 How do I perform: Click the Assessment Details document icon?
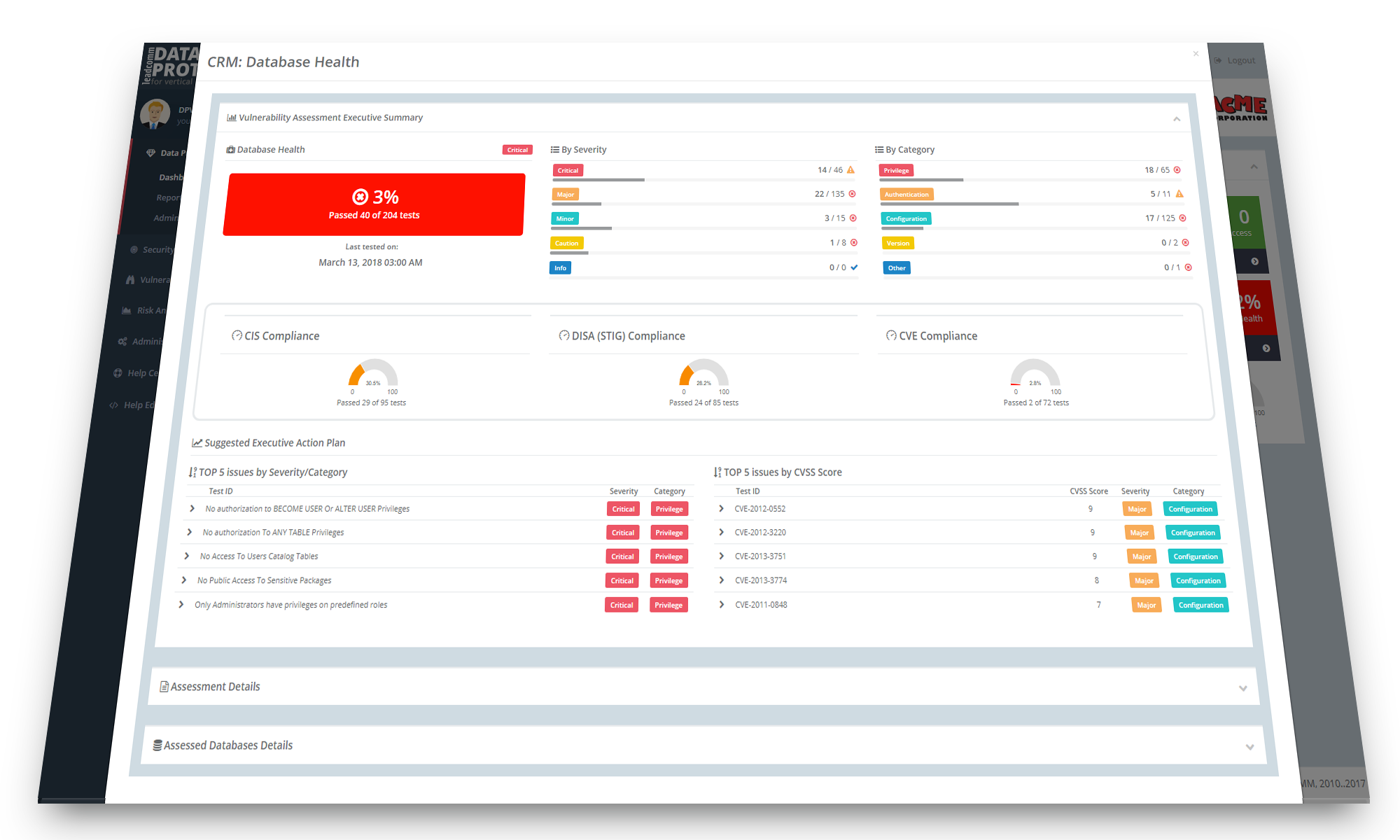pos(164,687)
